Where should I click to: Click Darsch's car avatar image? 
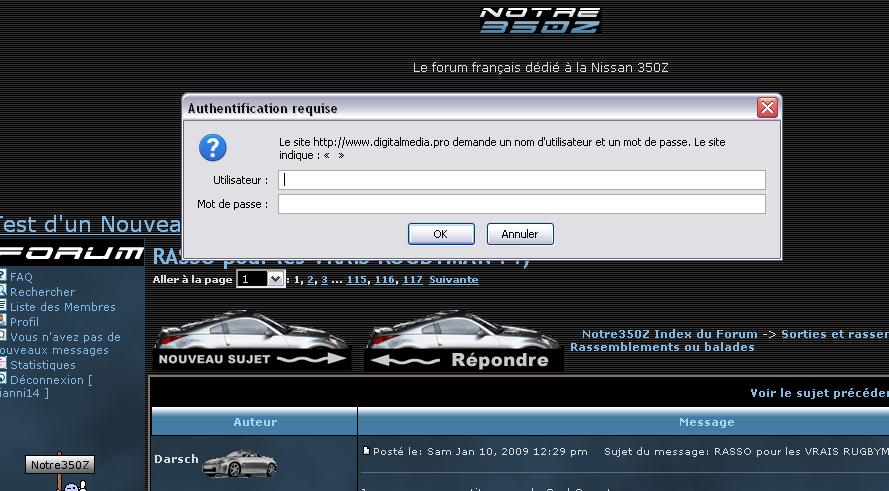click(240, 462)
